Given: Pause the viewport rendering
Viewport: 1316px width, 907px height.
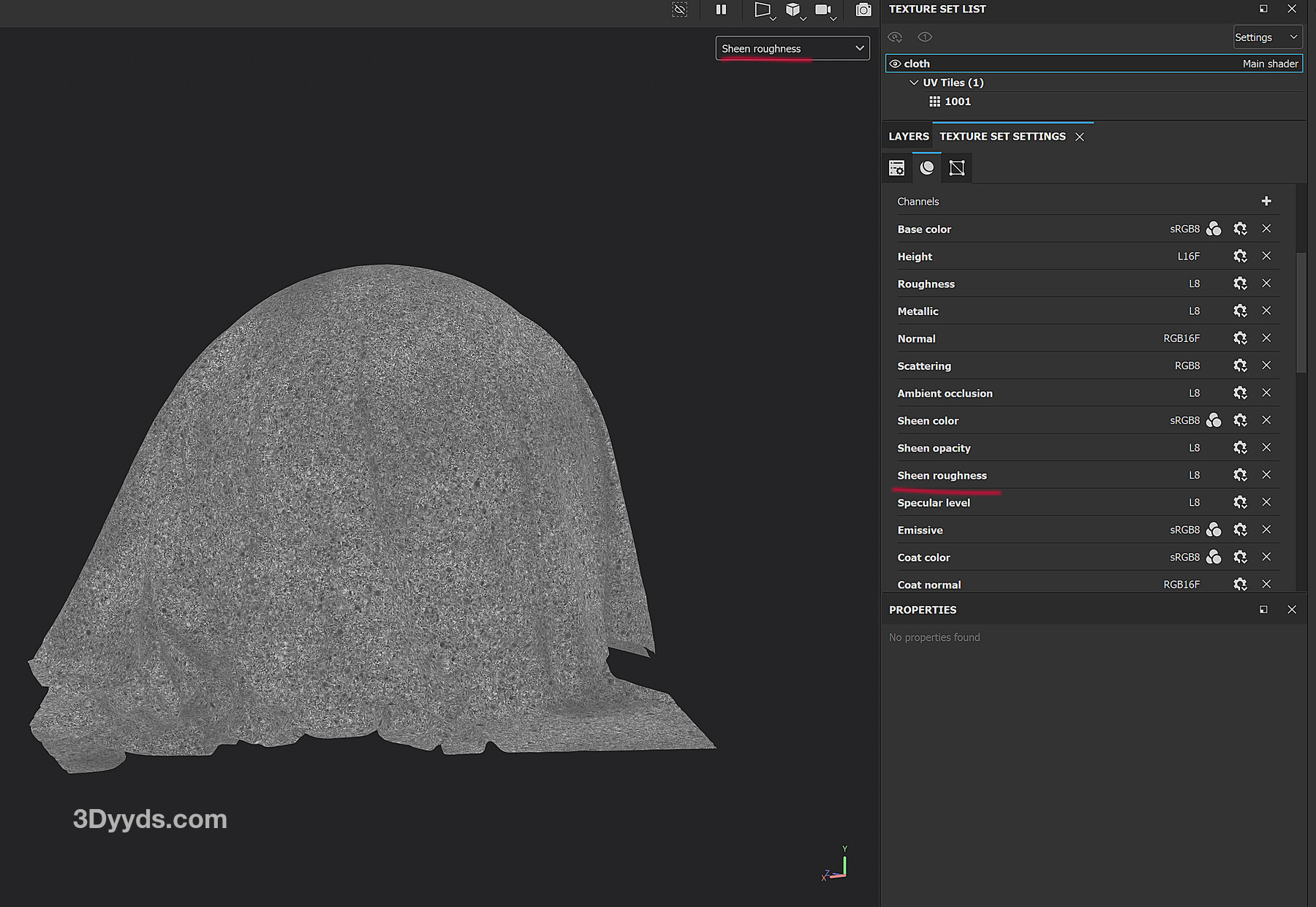Looking at the screenshot, I should [x=721, y=10].
